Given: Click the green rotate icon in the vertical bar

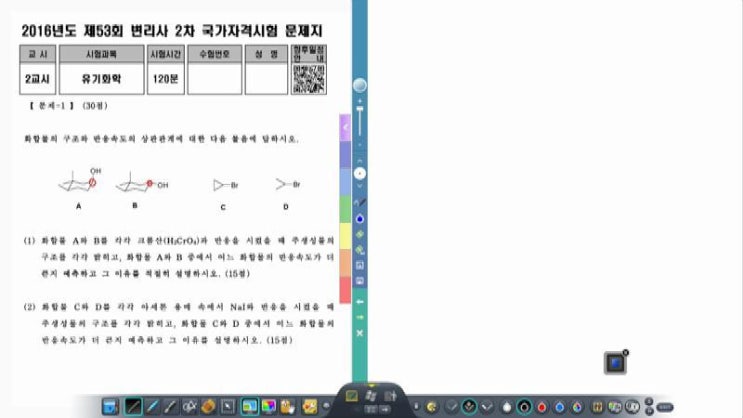Looking at the screenshot, I should (x=360, y=234).
